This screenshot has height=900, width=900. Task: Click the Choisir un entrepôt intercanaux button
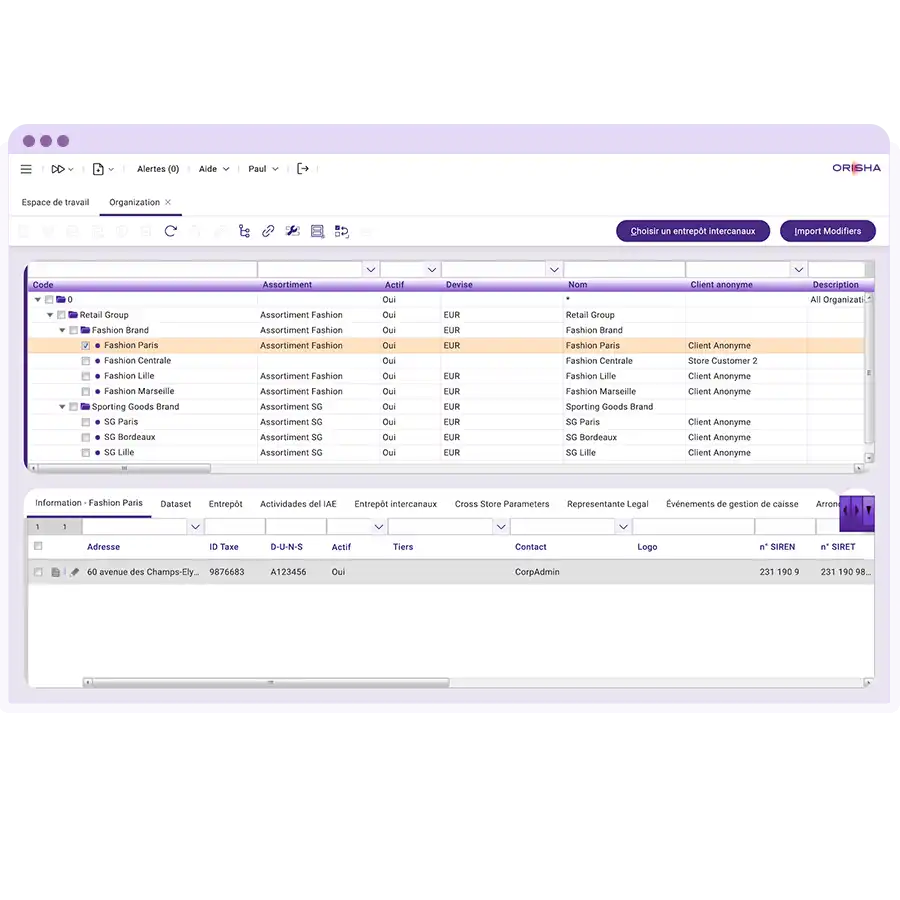coord(693,230)
